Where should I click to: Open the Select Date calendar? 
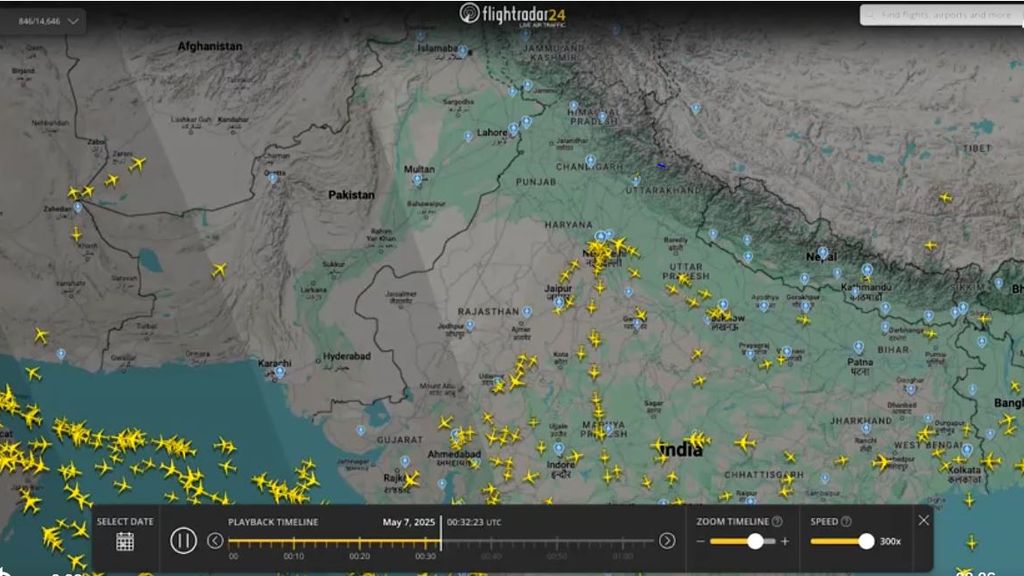tap(125, 541)
